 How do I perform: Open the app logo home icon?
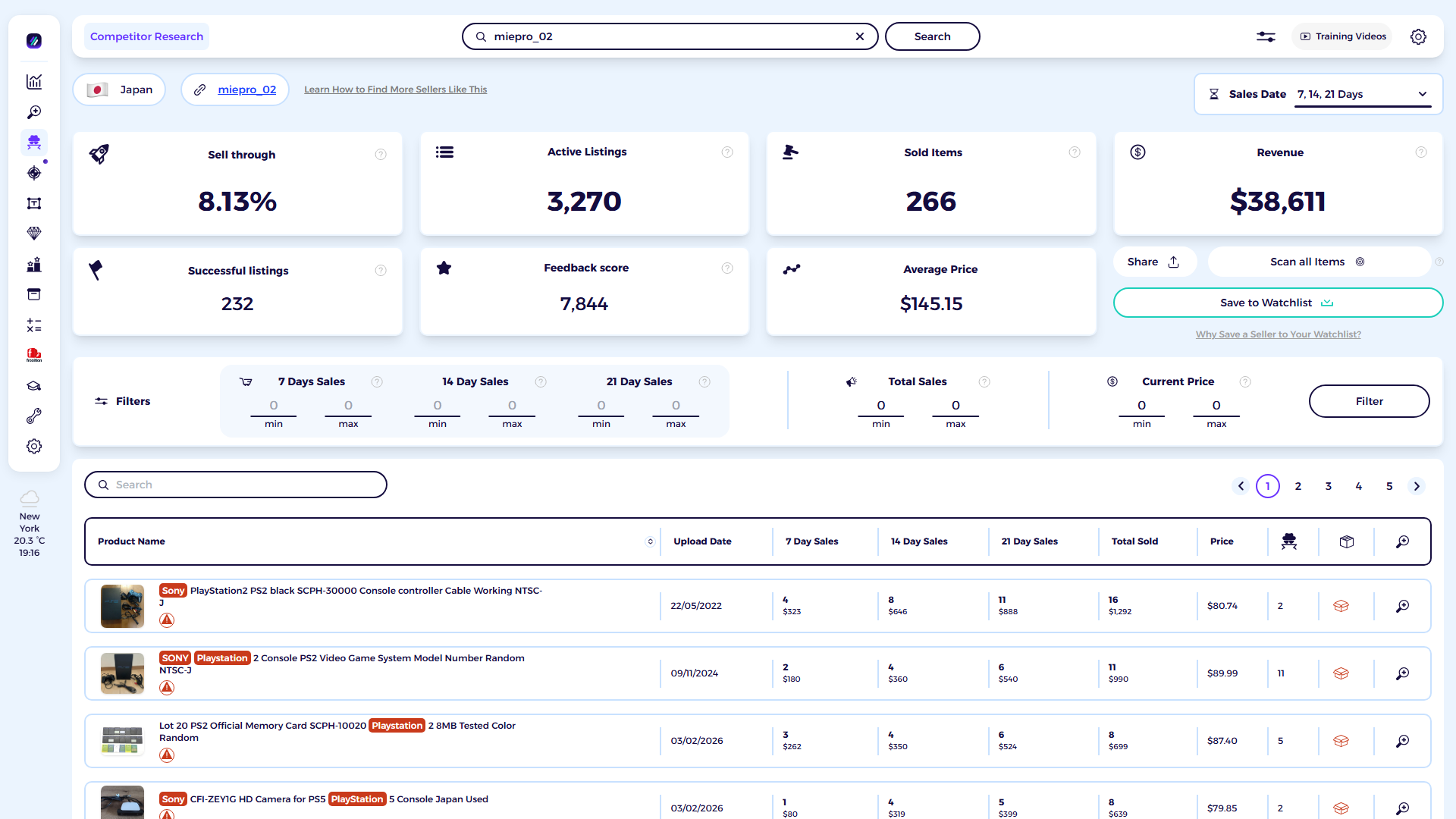pyautogui.click(x=34, y=41)
